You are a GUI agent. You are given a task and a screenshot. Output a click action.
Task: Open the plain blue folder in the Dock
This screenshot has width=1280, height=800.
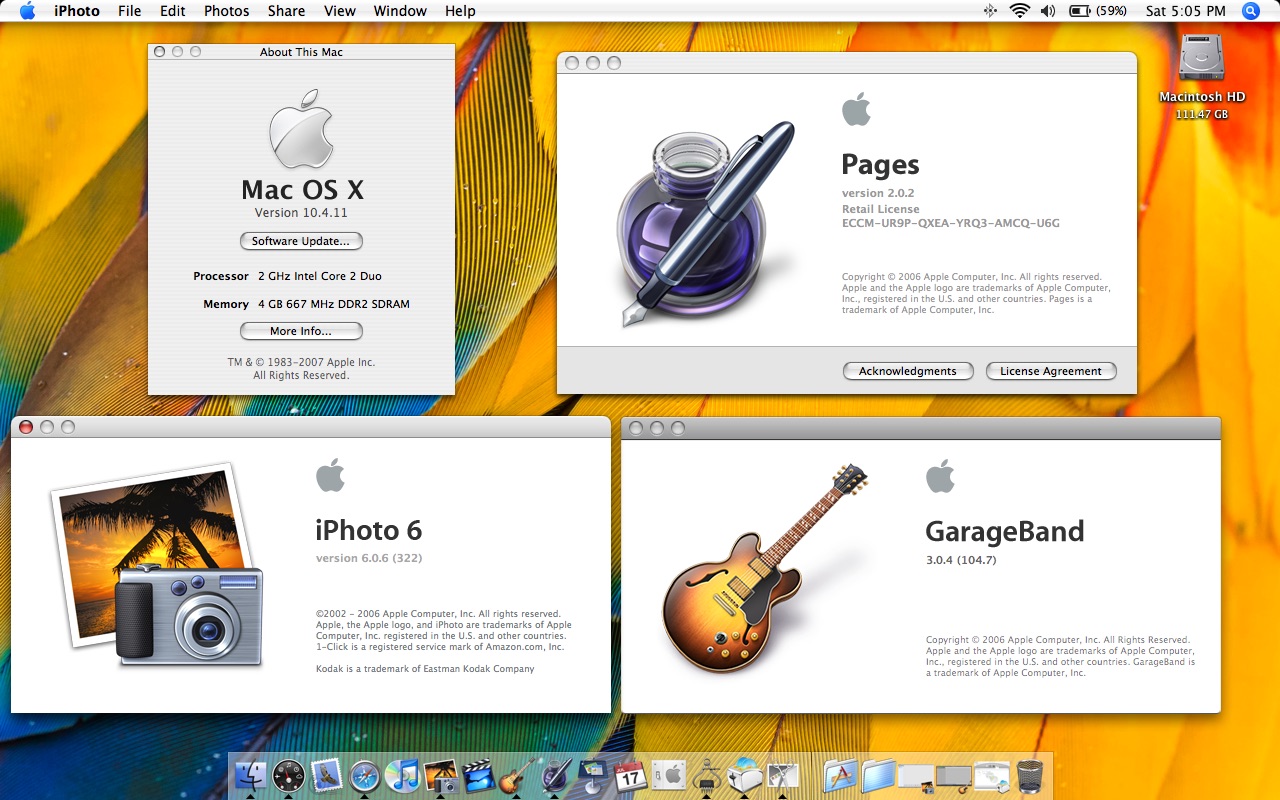[x=878, y=775]
